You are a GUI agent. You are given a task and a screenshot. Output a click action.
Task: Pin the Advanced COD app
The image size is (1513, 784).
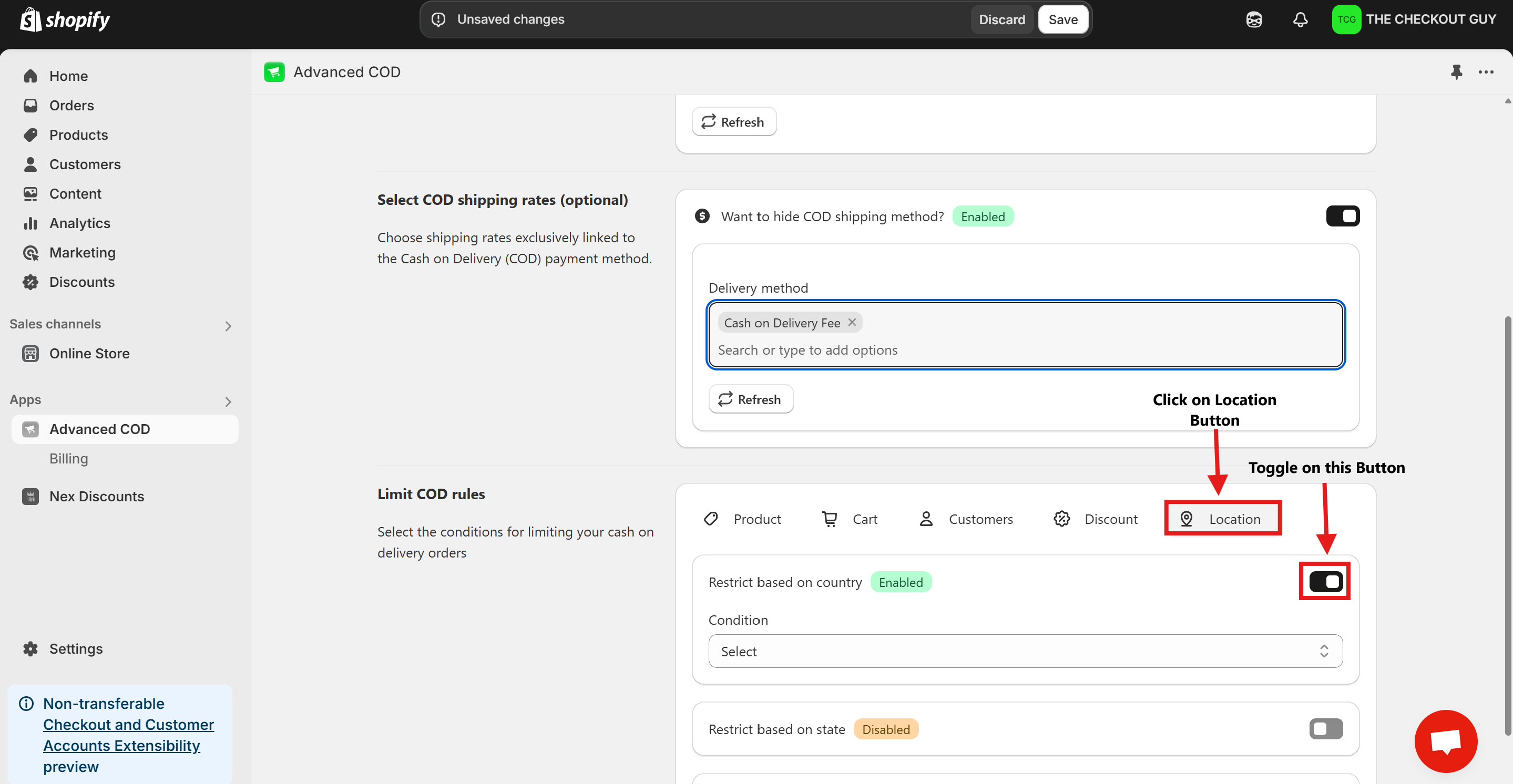point(1456,71)
